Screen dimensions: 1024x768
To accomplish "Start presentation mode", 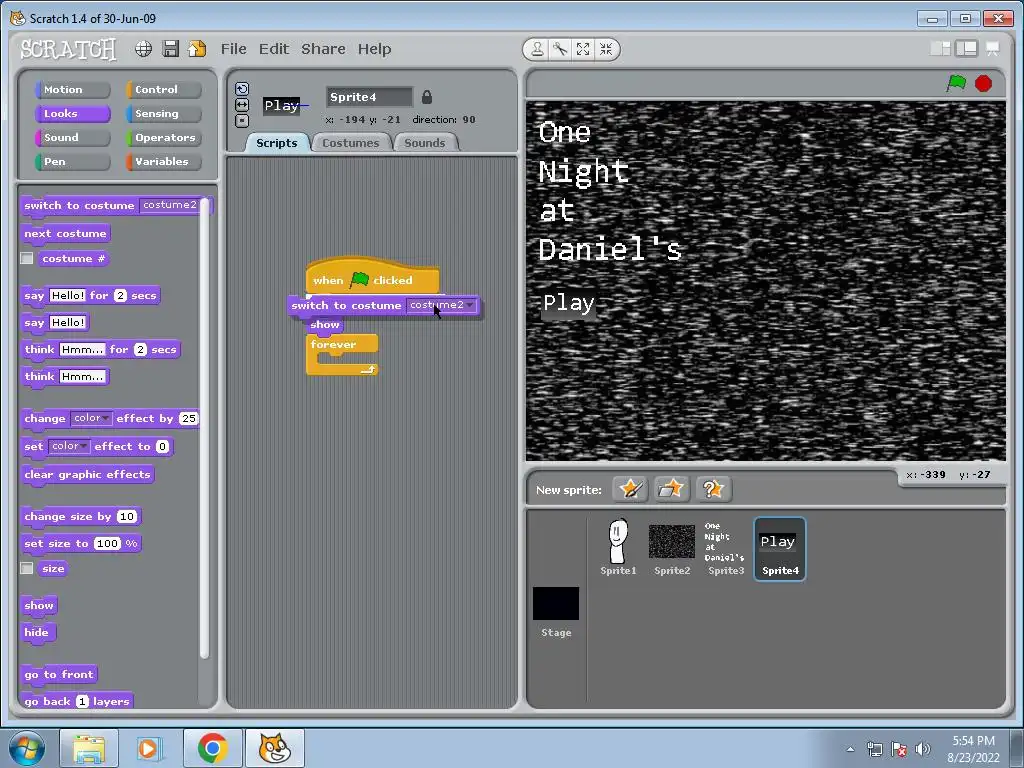I will point(992,49).
